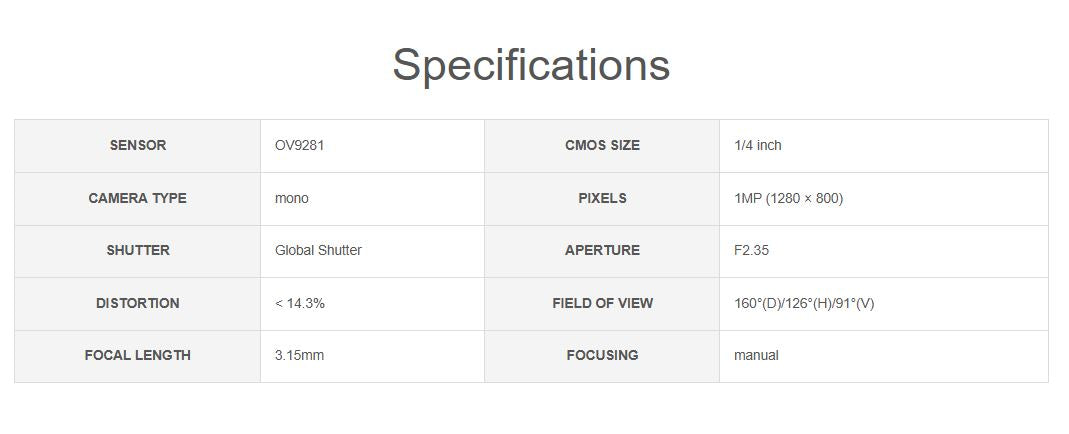Click the CMOS SIZE label
This screenshot has width=1069, height=434.
[602, 146]
